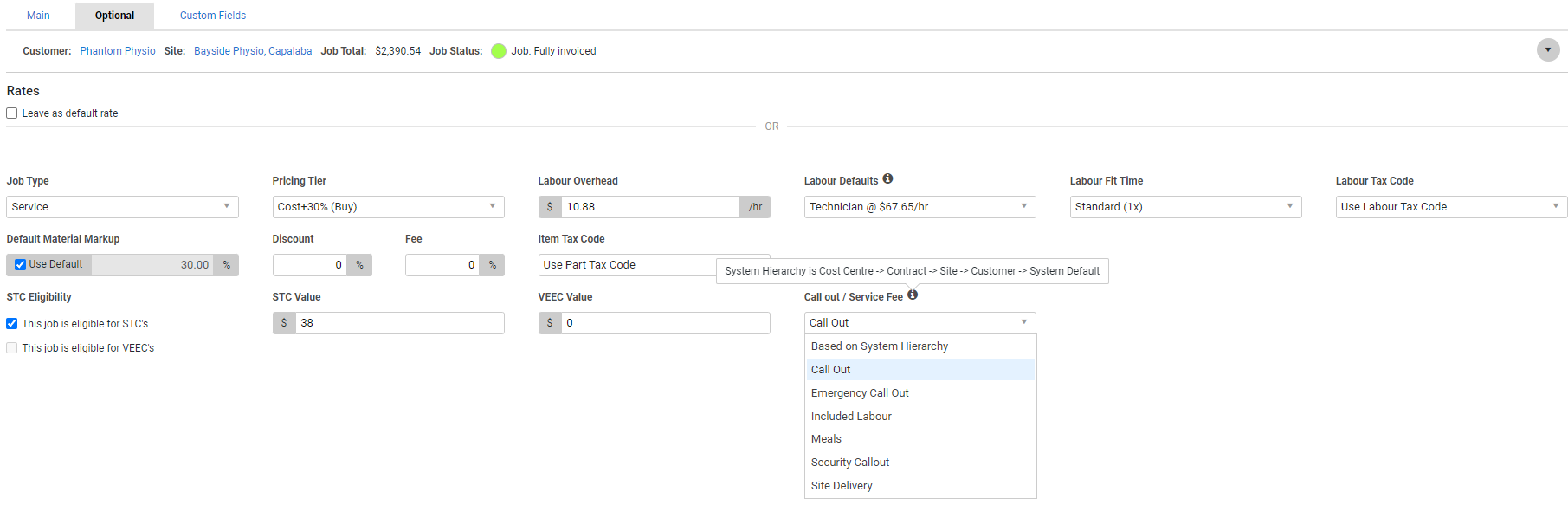Choose Security Callout option
Image resolution: width=1568 pixels, height=505 pixels.
920,463
